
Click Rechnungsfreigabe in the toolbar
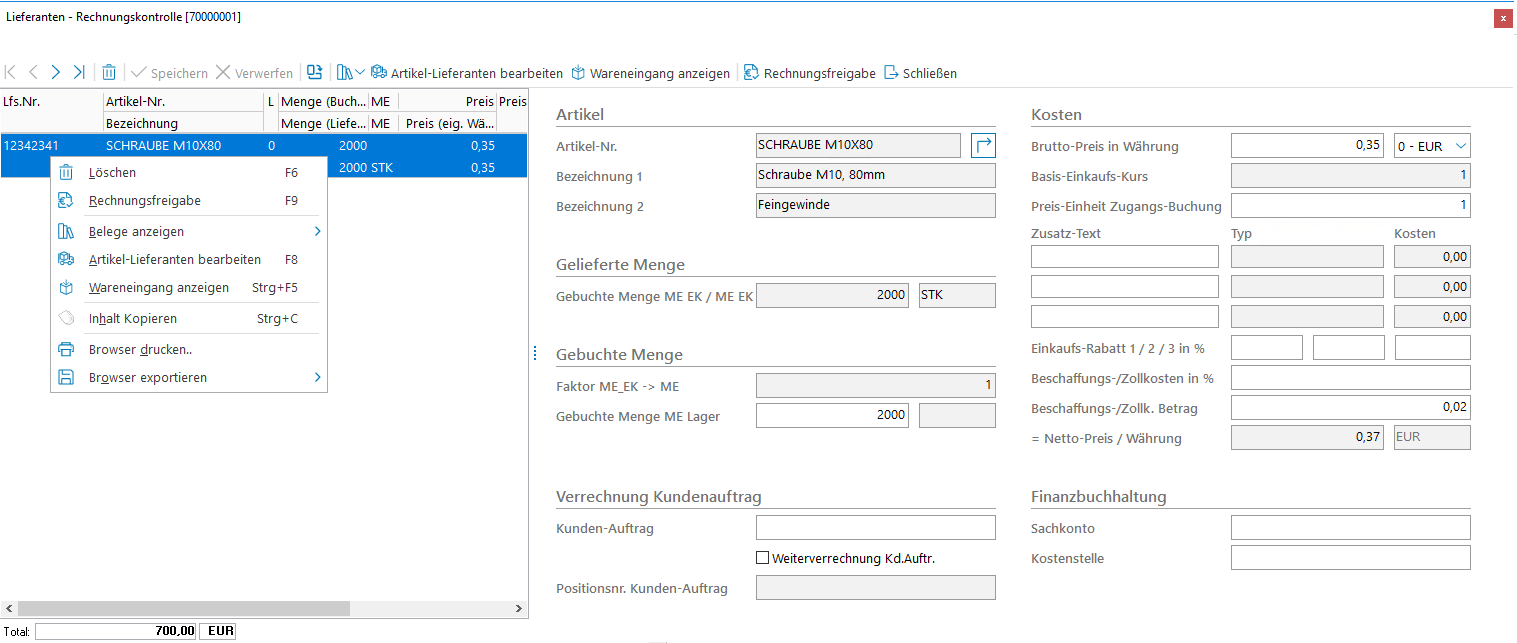point(809,73)
